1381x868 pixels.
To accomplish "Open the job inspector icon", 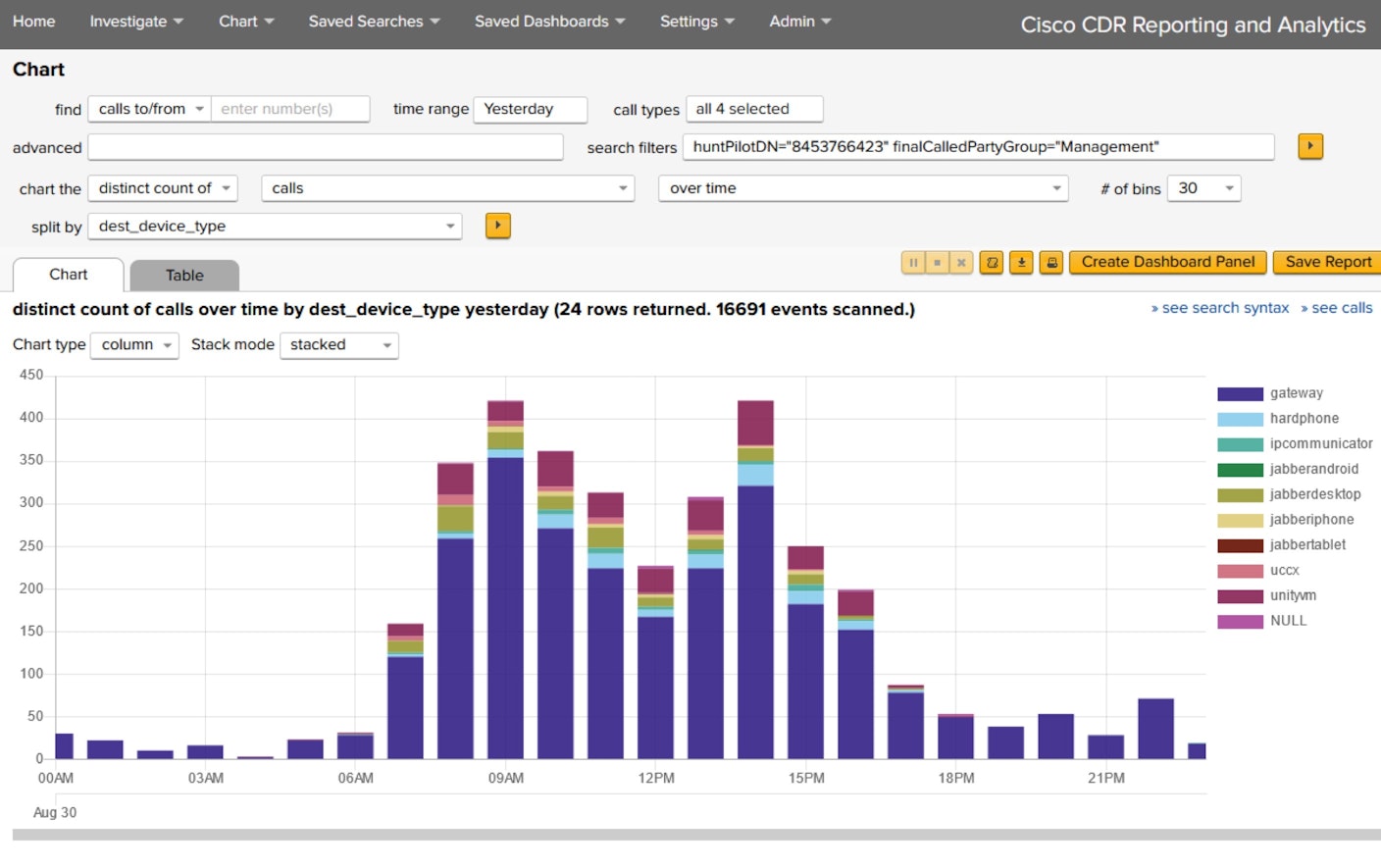I will [992, 263].
